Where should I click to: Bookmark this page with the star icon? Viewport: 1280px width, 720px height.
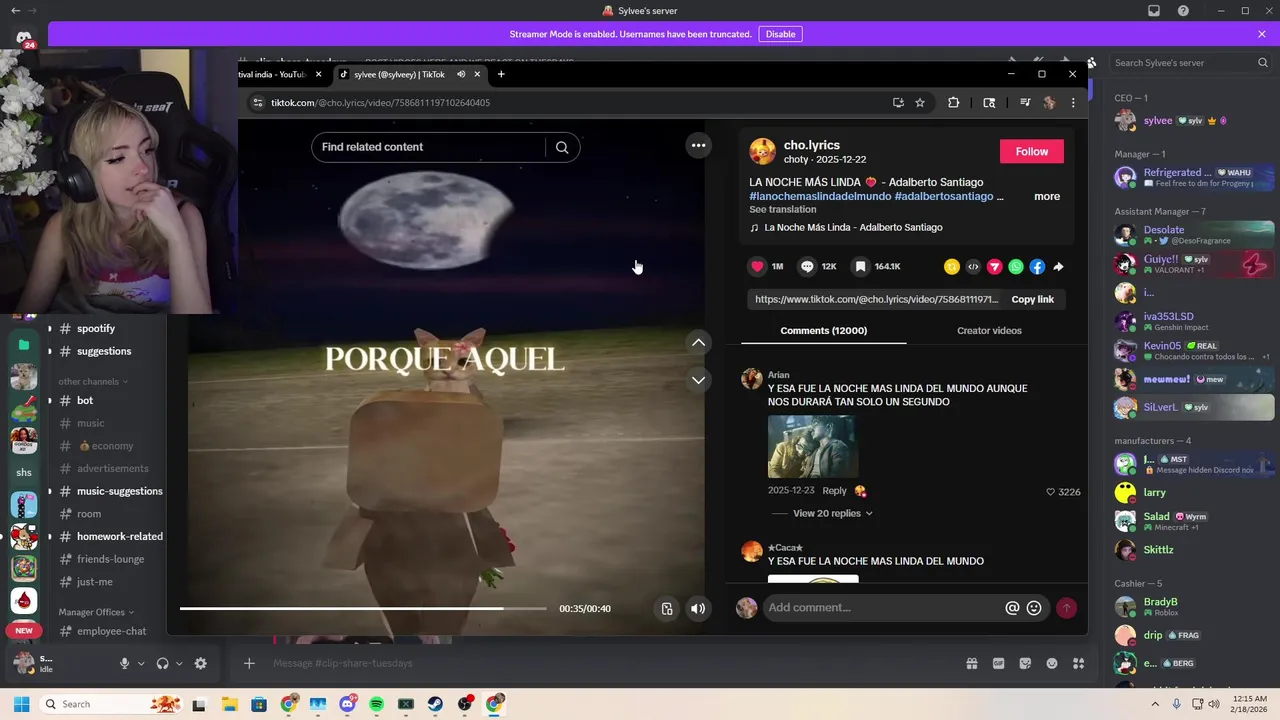click(x=920, y=102)
